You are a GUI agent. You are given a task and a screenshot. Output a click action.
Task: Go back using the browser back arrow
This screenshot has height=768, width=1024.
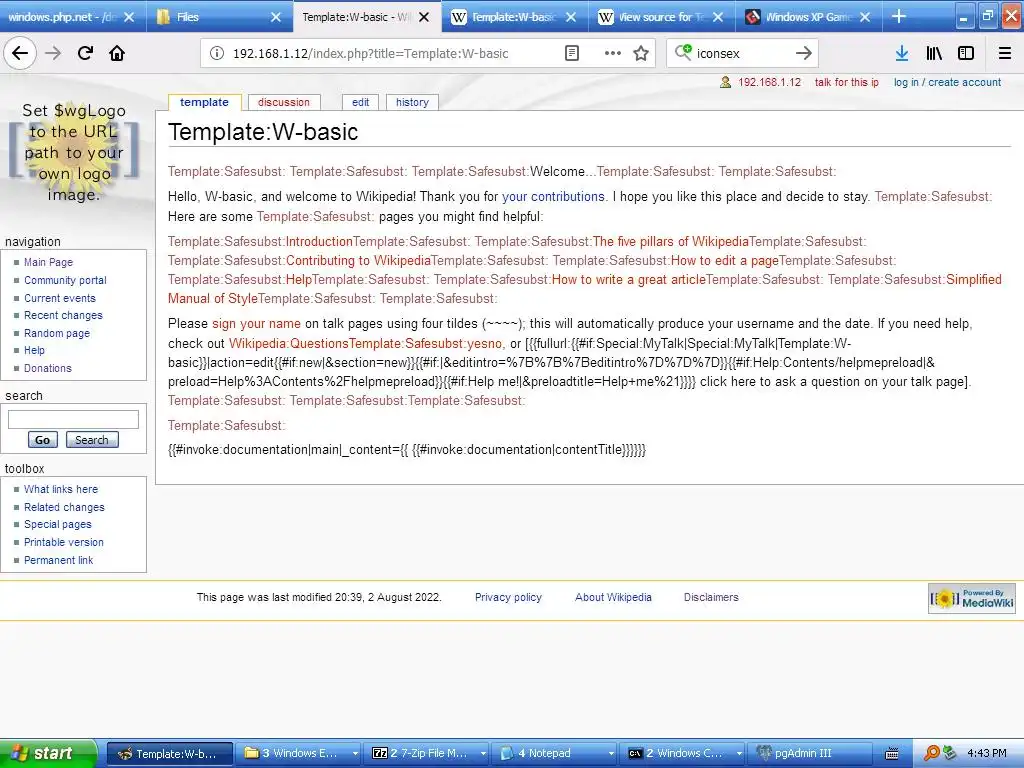(20, 53)
